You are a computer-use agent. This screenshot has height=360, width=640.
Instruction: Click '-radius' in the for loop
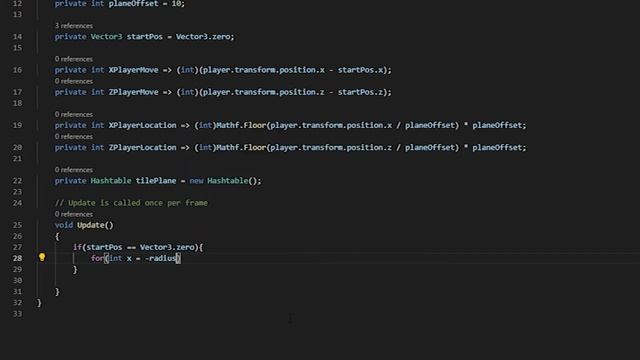[160, 258]
